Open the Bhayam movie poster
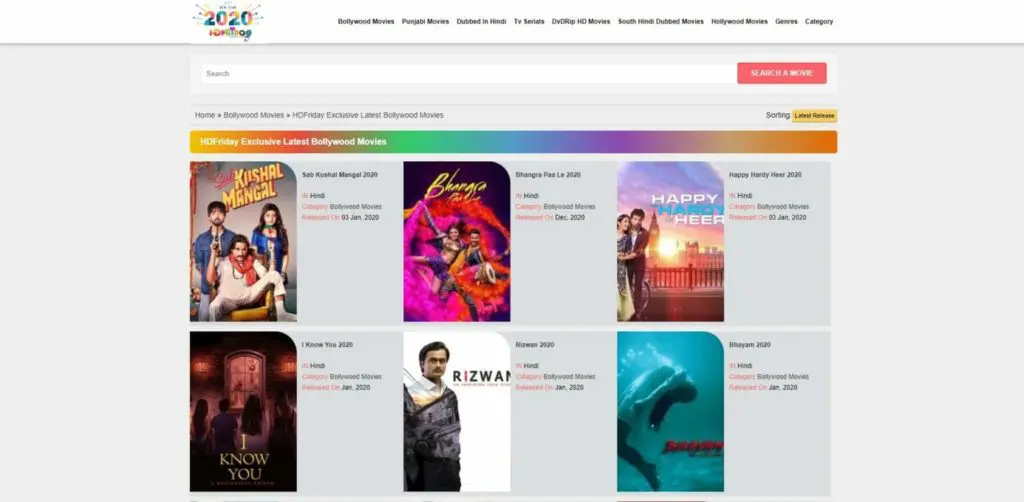This screenshot has width=1024, height=502. 670,411
